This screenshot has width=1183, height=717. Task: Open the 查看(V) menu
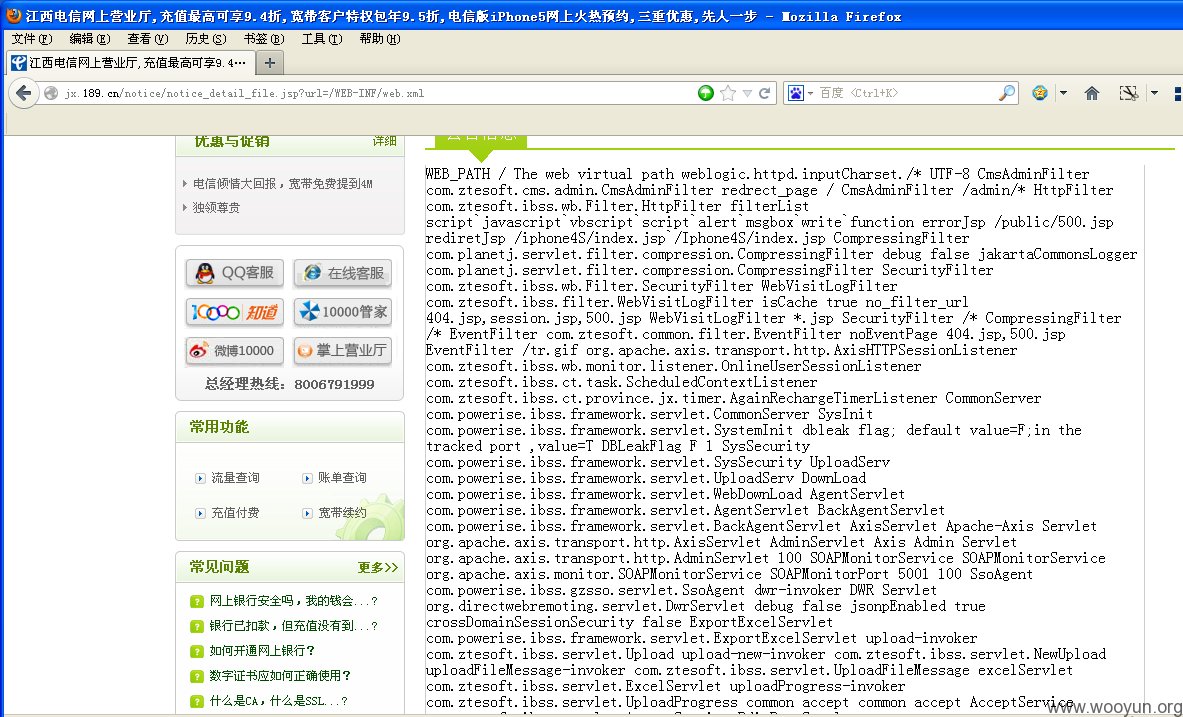[147, 38]
